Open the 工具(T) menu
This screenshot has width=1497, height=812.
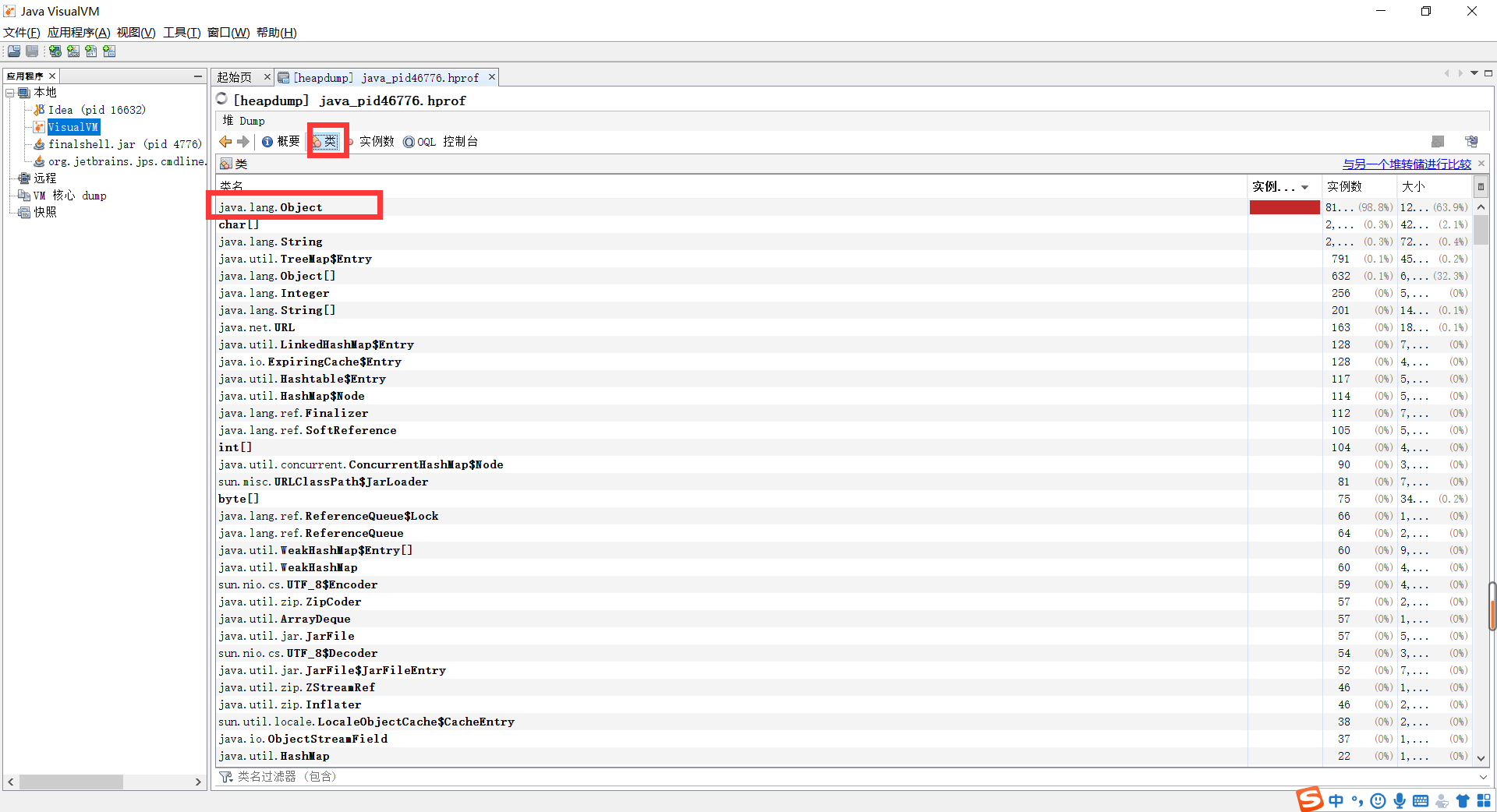point(182,33)
